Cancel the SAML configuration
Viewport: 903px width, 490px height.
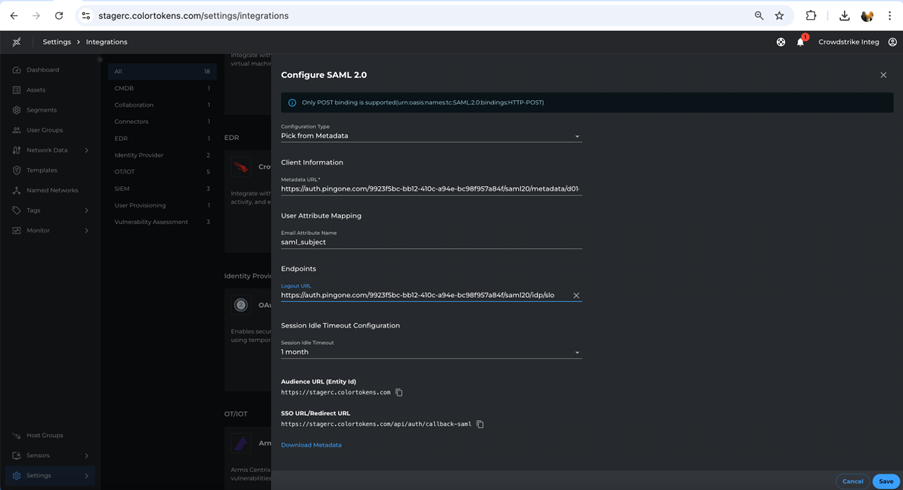[x=852, y=481]
